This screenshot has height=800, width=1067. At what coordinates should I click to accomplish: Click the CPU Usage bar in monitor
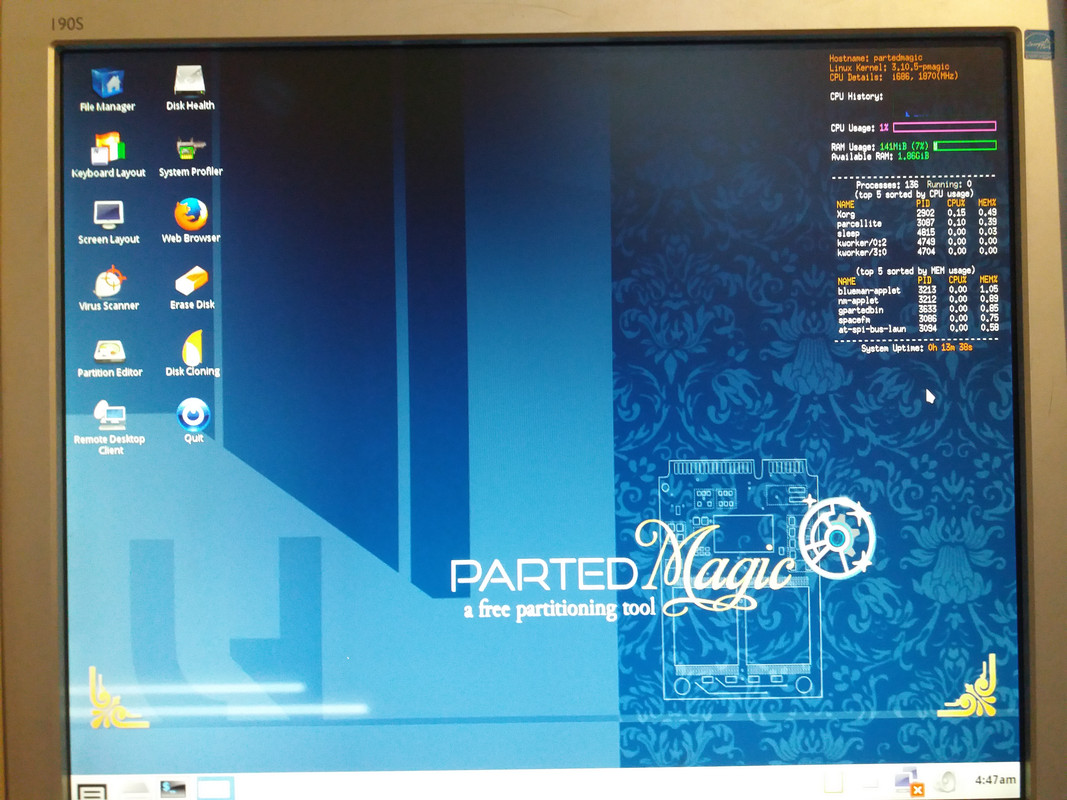(x=945, y=127)
